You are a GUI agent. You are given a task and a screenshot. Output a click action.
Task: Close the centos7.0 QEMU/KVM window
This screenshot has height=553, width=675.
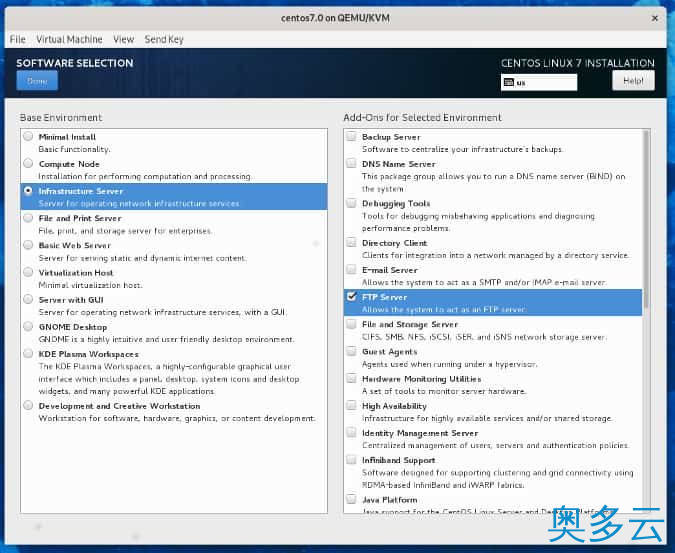click(655, 18)
